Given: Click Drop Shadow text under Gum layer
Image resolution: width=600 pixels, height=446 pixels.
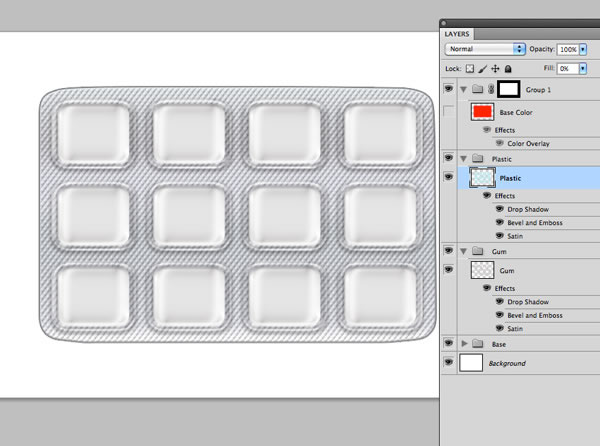Looking at the screenshot, I should click(528, 302).
